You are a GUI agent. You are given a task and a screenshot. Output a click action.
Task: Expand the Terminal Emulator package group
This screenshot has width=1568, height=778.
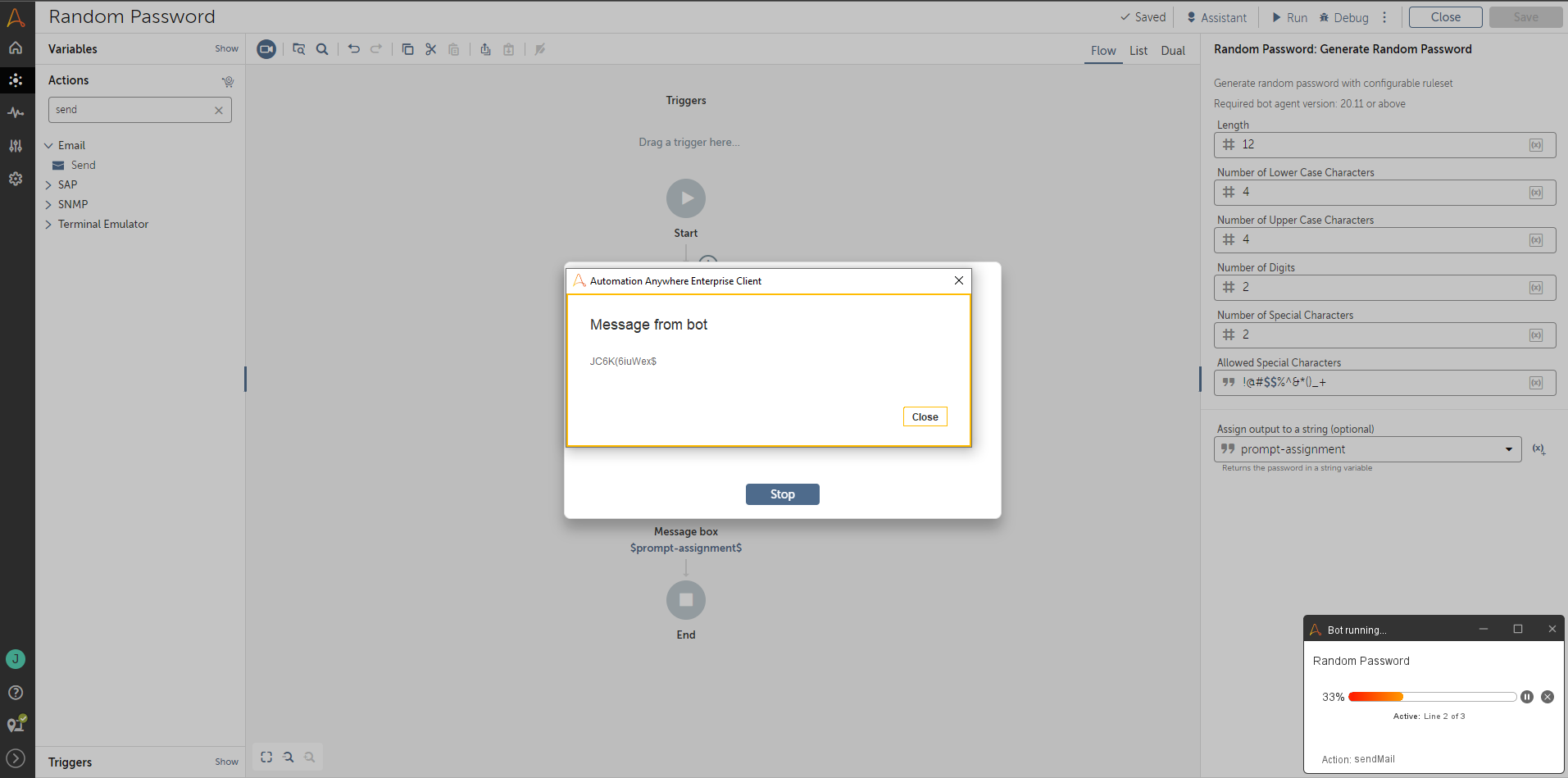point(48,225)
